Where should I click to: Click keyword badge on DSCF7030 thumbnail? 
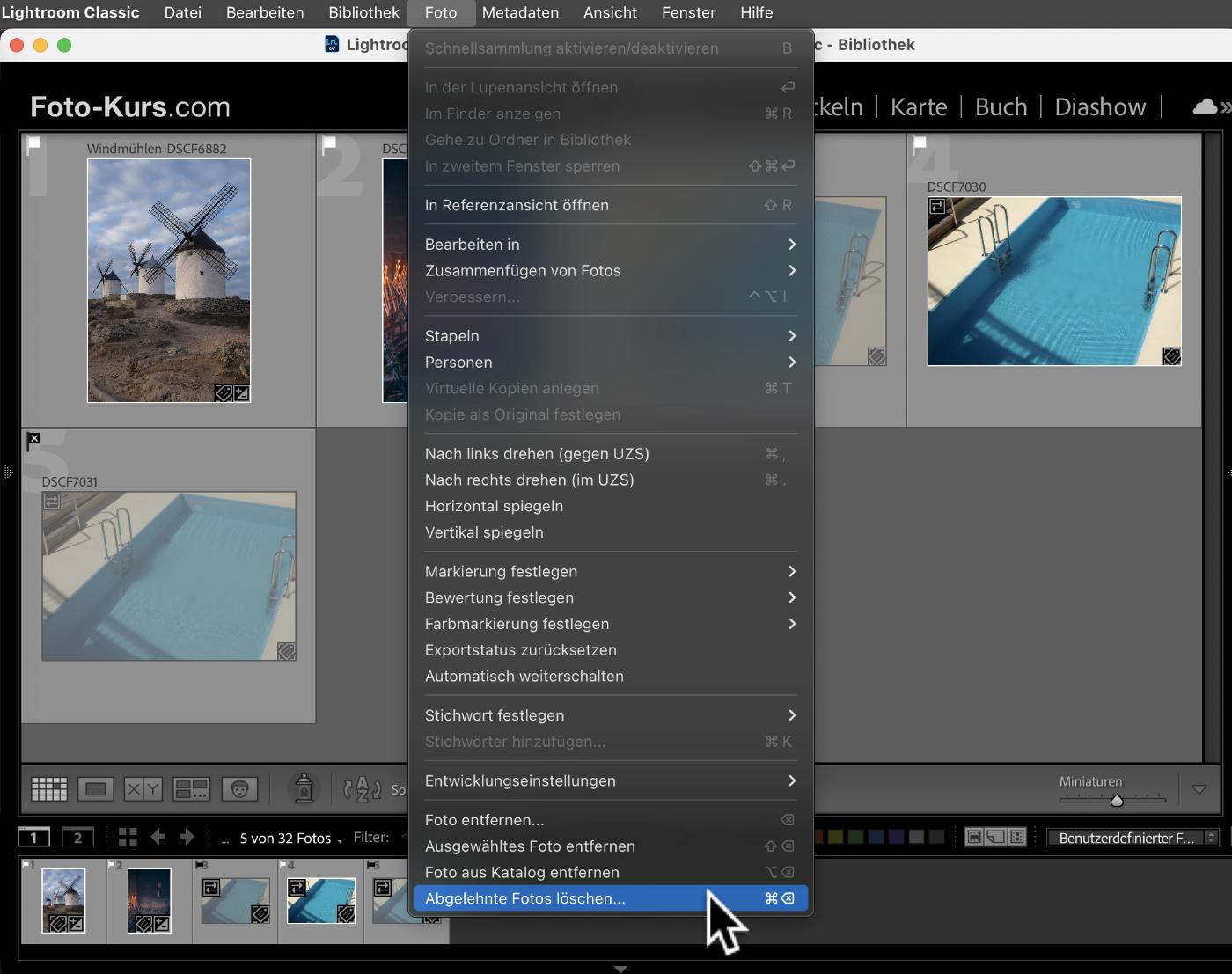[x=1171, y=355]
